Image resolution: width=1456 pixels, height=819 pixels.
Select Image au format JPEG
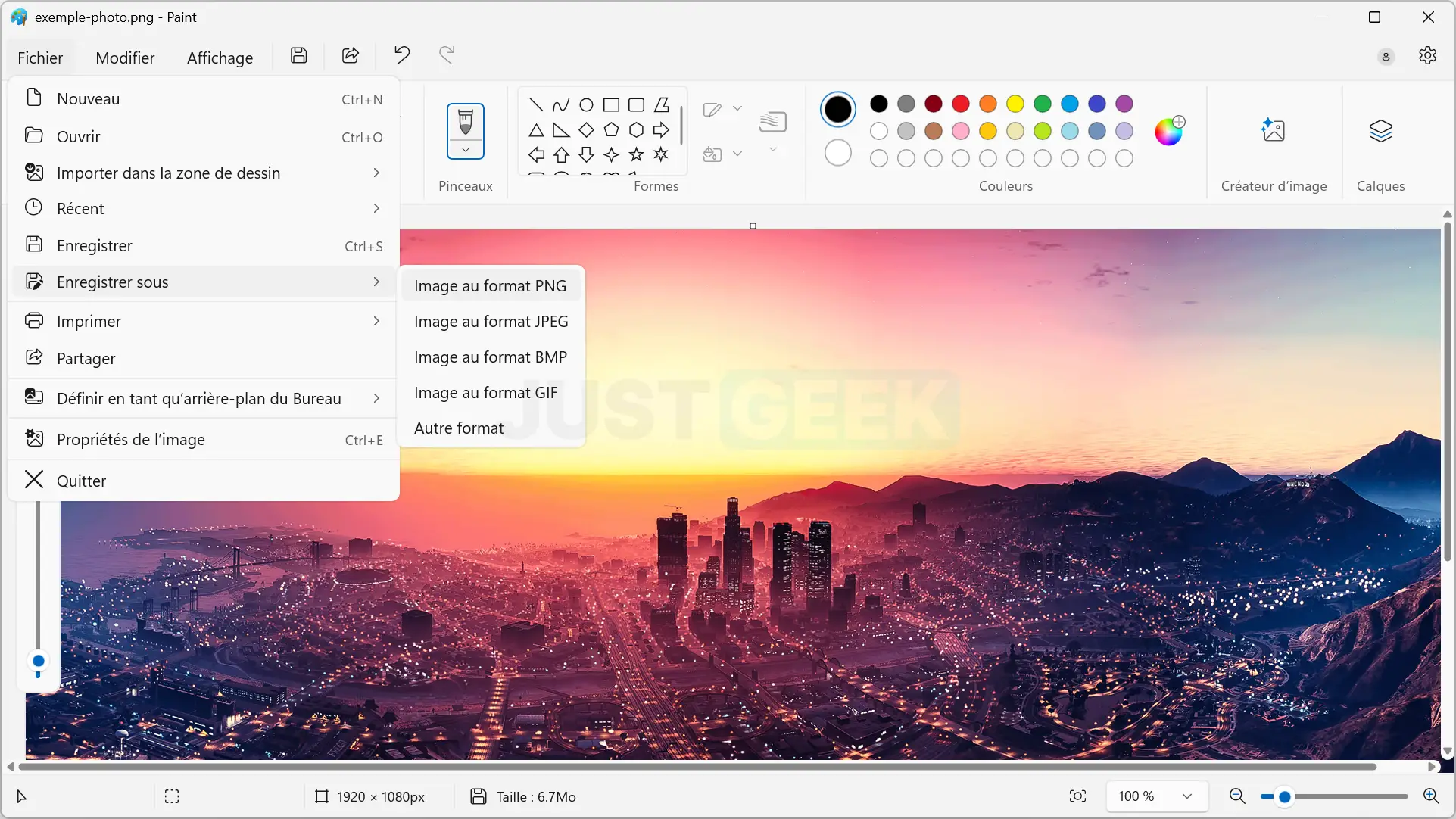(491, 321)
